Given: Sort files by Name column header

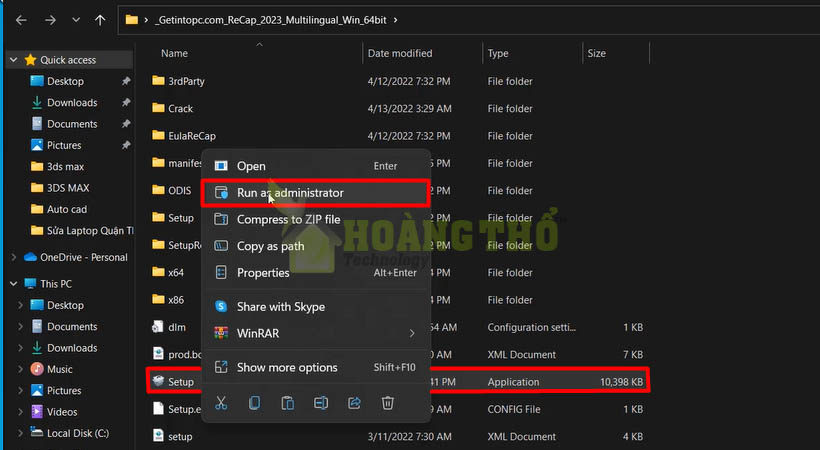Looking at the screenshot, I should [x=174, y=53].
